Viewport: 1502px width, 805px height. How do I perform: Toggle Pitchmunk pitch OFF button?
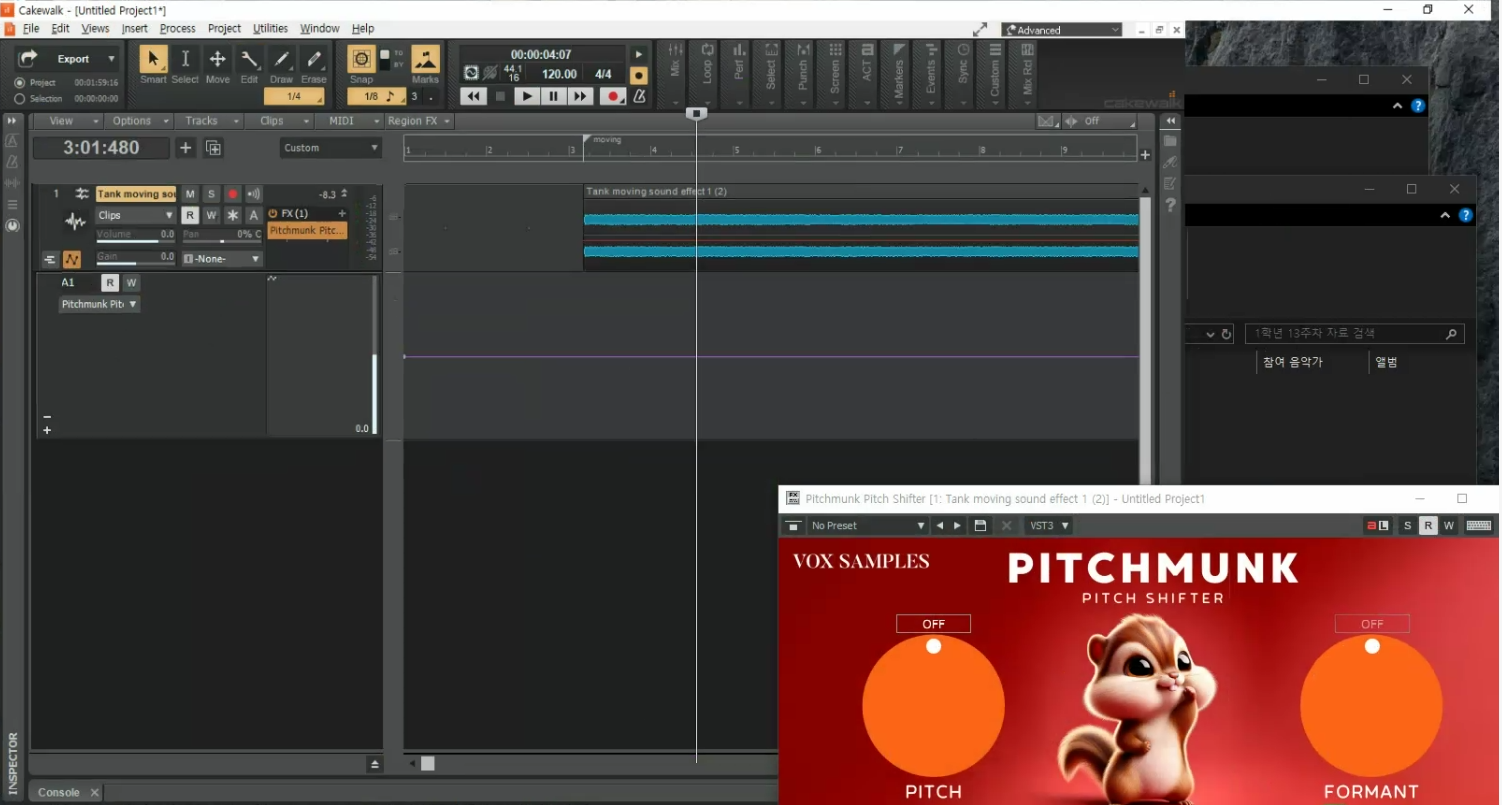point(933,624)
